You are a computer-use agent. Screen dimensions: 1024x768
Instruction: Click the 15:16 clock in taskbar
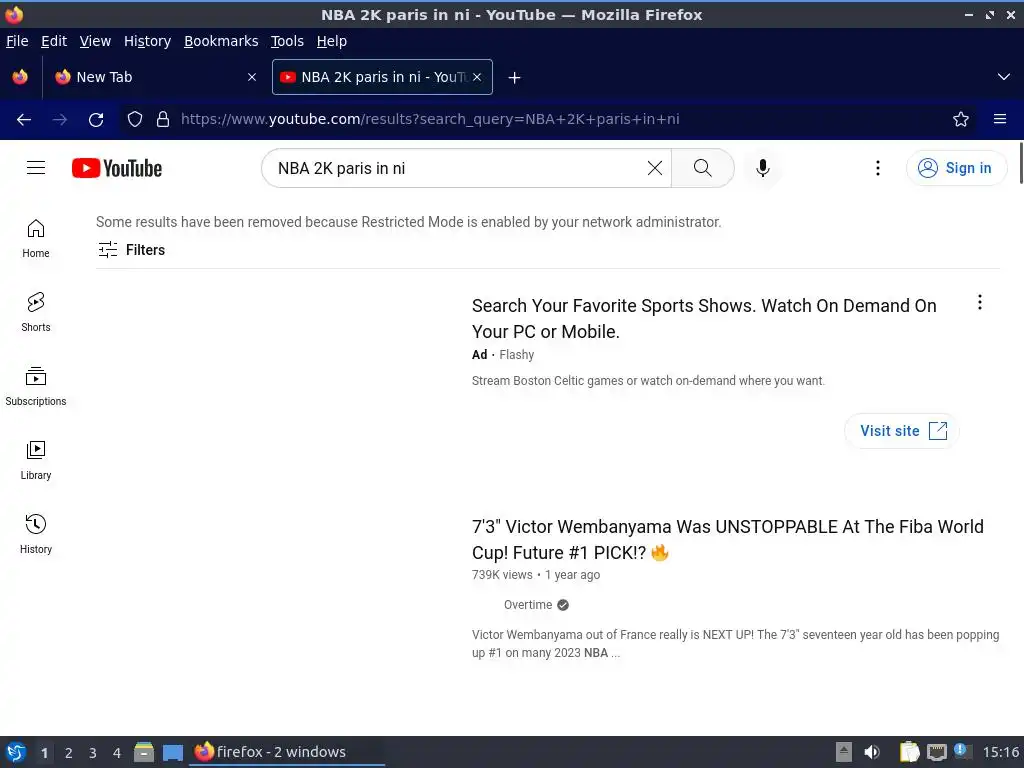[x=1000, y=752]
